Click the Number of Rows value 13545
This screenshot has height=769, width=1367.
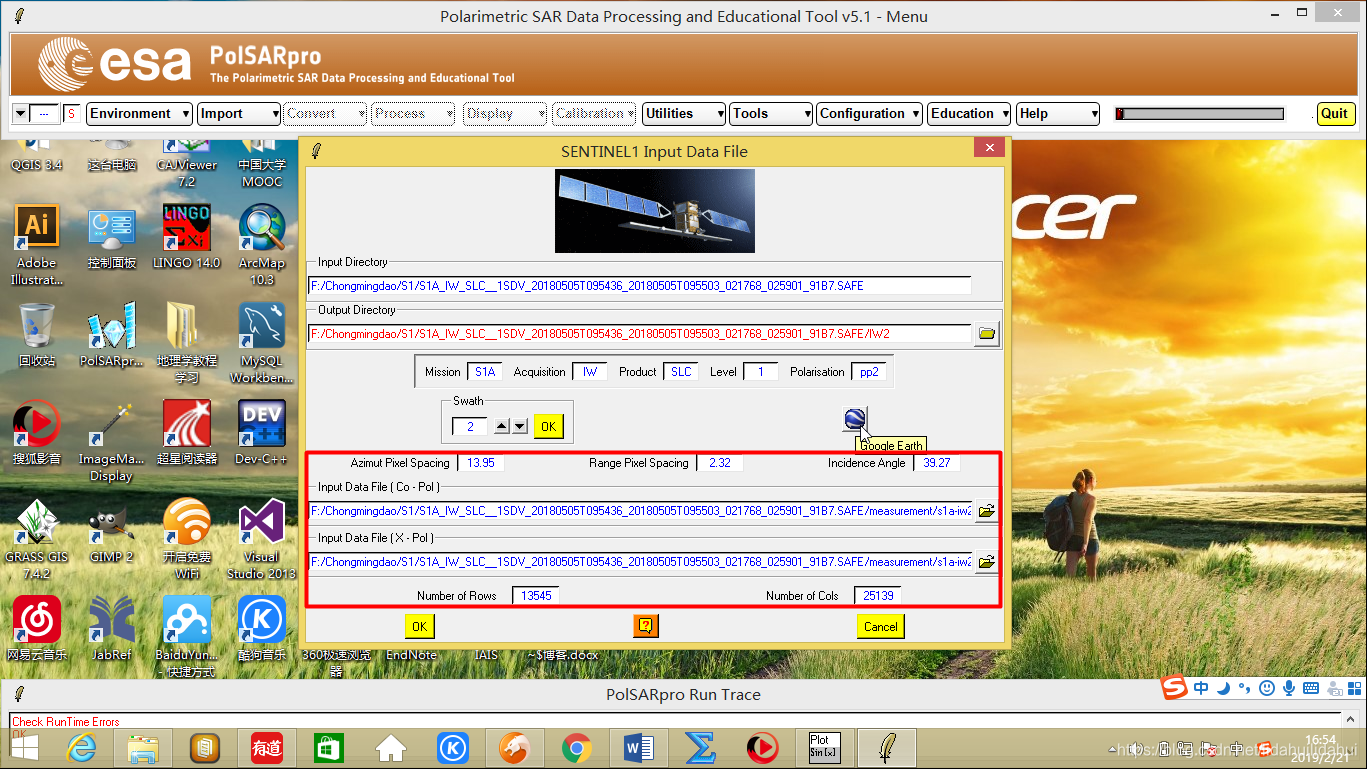pyautogui.click(x=536, y=595)
